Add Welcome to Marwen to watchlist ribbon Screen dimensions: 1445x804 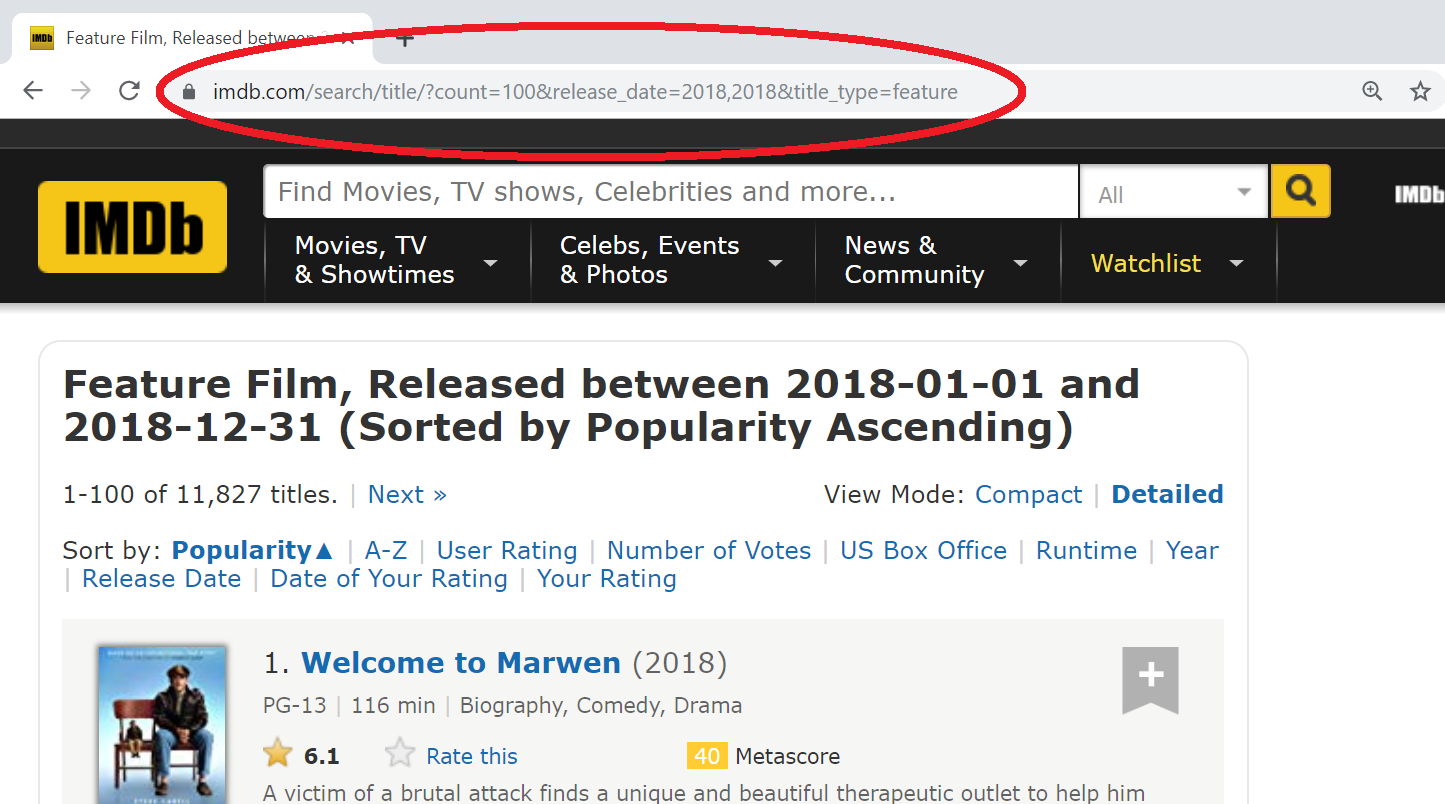pyautogui.click(x=1150, y=680)
